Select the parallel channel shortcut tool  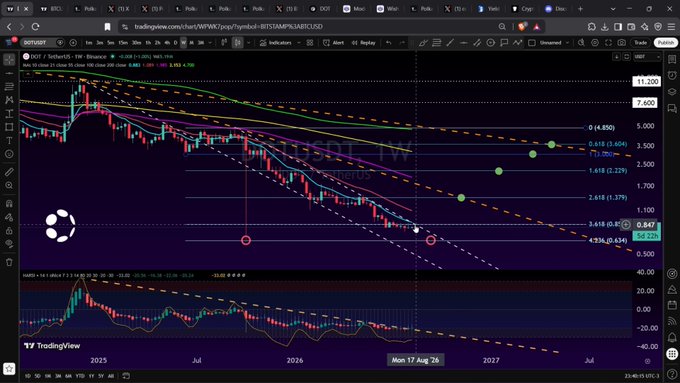pyautogui.click(x=477, y=43)
